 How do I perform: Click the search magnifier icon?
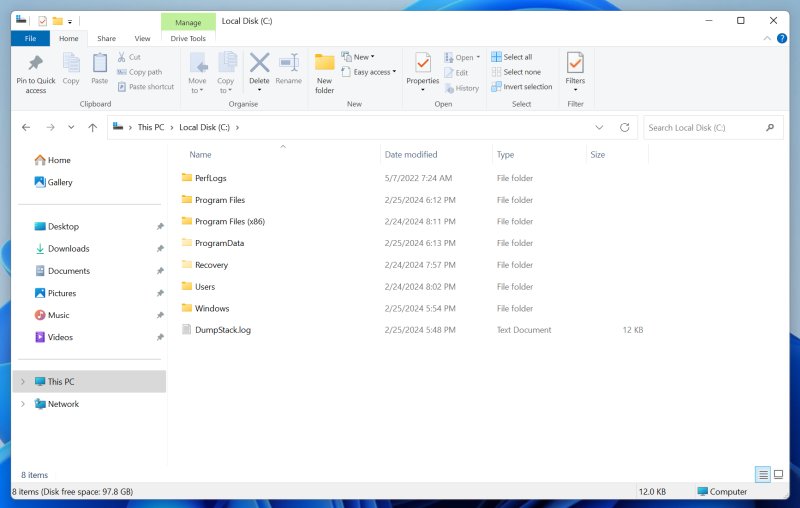click(x=770, y=128)
